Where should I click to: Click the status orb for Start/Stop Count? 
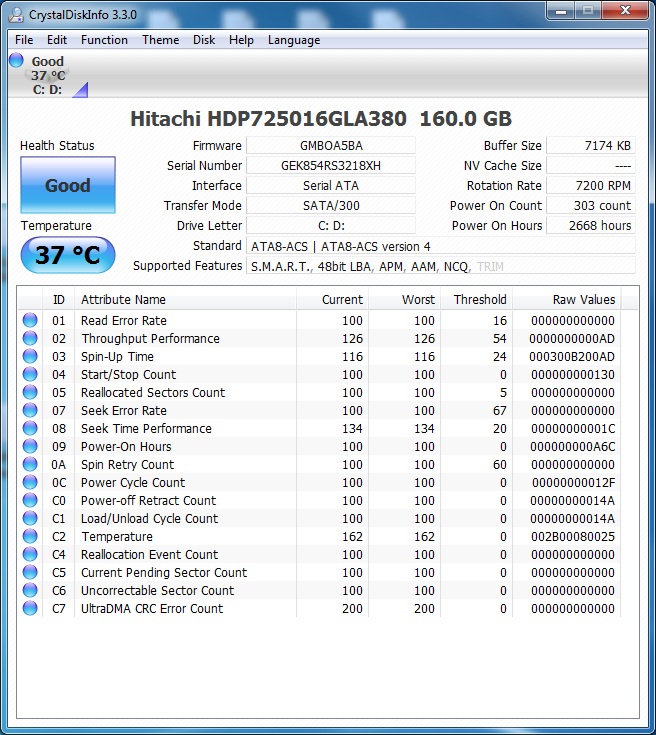click(30, 374)
